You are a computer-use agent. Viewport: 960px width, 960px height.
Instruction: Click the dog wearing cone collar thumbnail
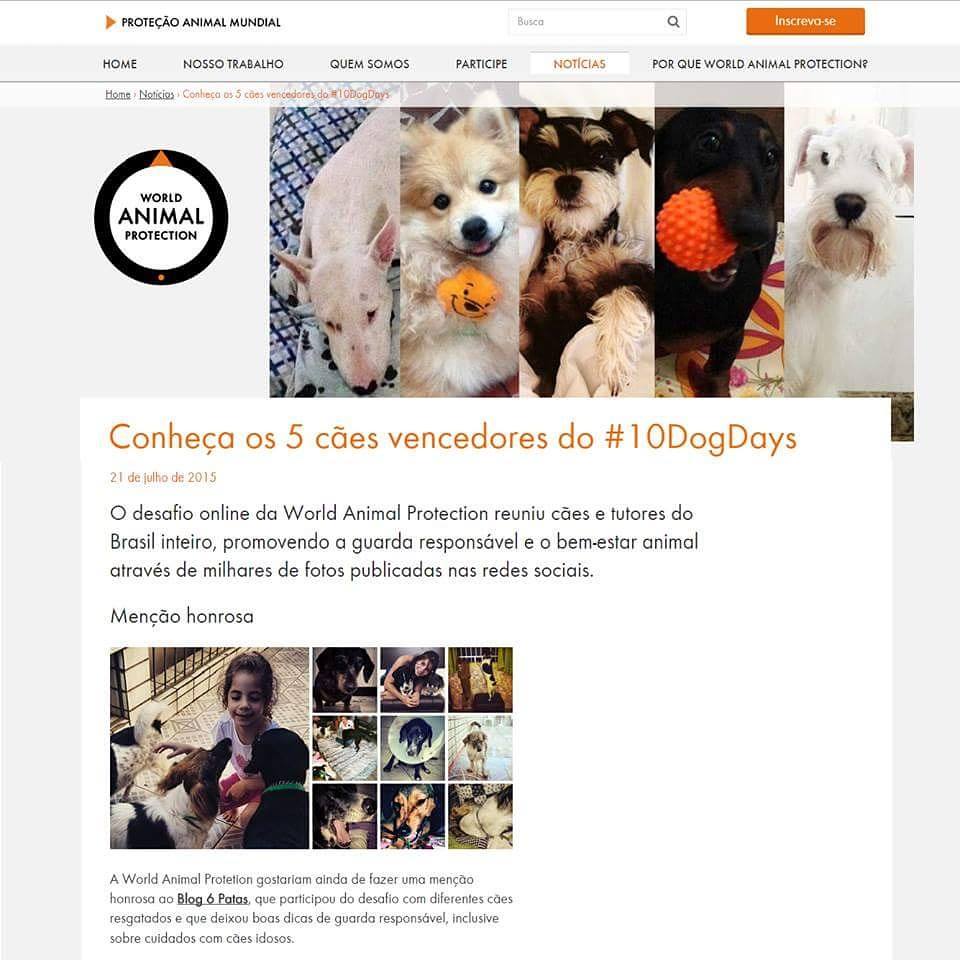tap(413, 748)
